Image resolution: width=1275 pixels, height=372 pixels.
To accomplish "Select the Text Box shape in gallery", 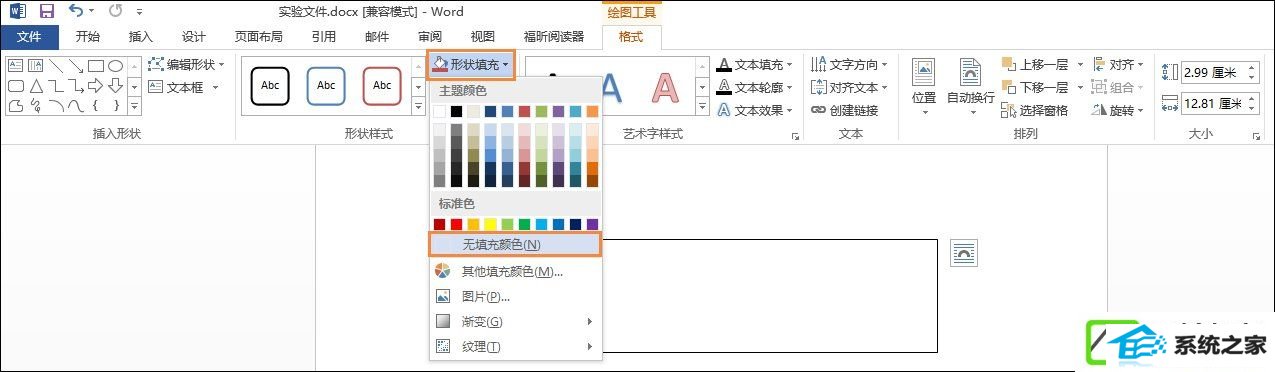I will click(16, 65).
